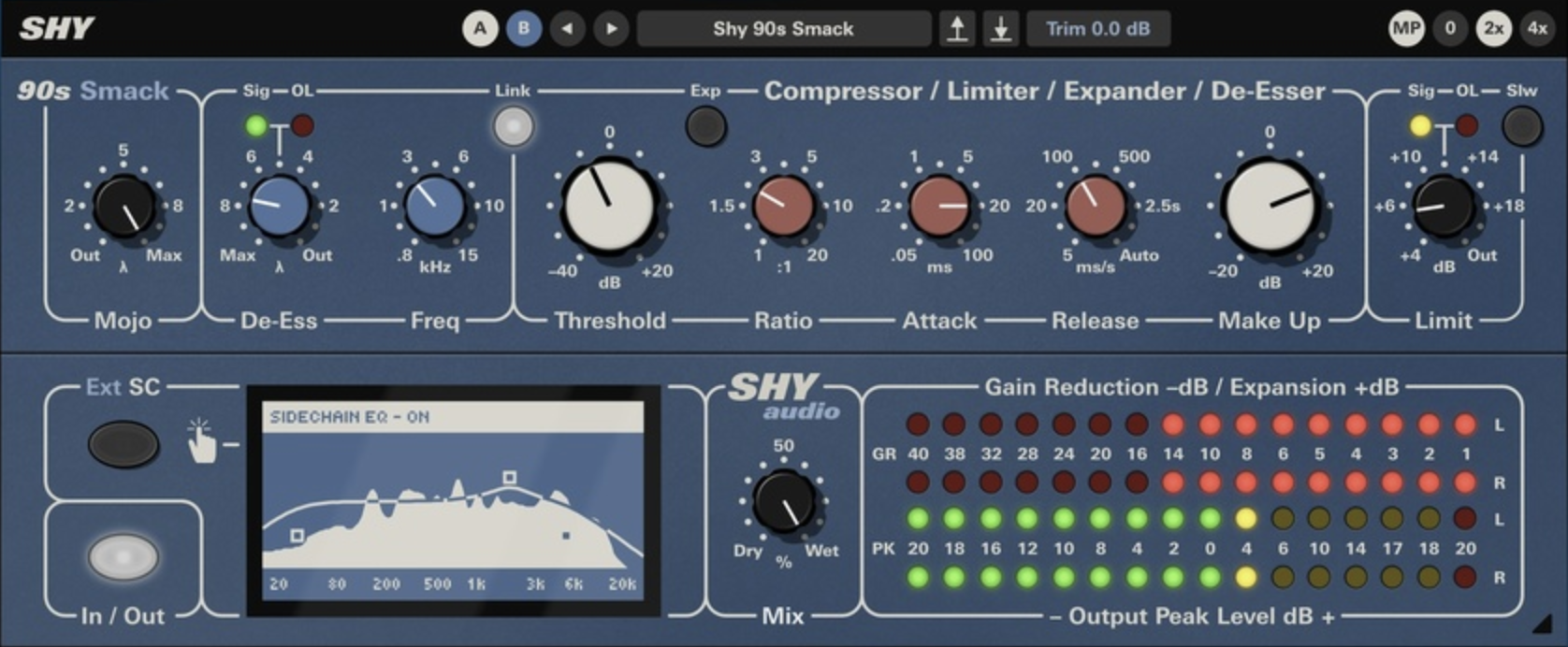The width and height of the screenshot is (1568, 647).
Task: Click the upload preset arrow icon
Action: pos(957,28)
